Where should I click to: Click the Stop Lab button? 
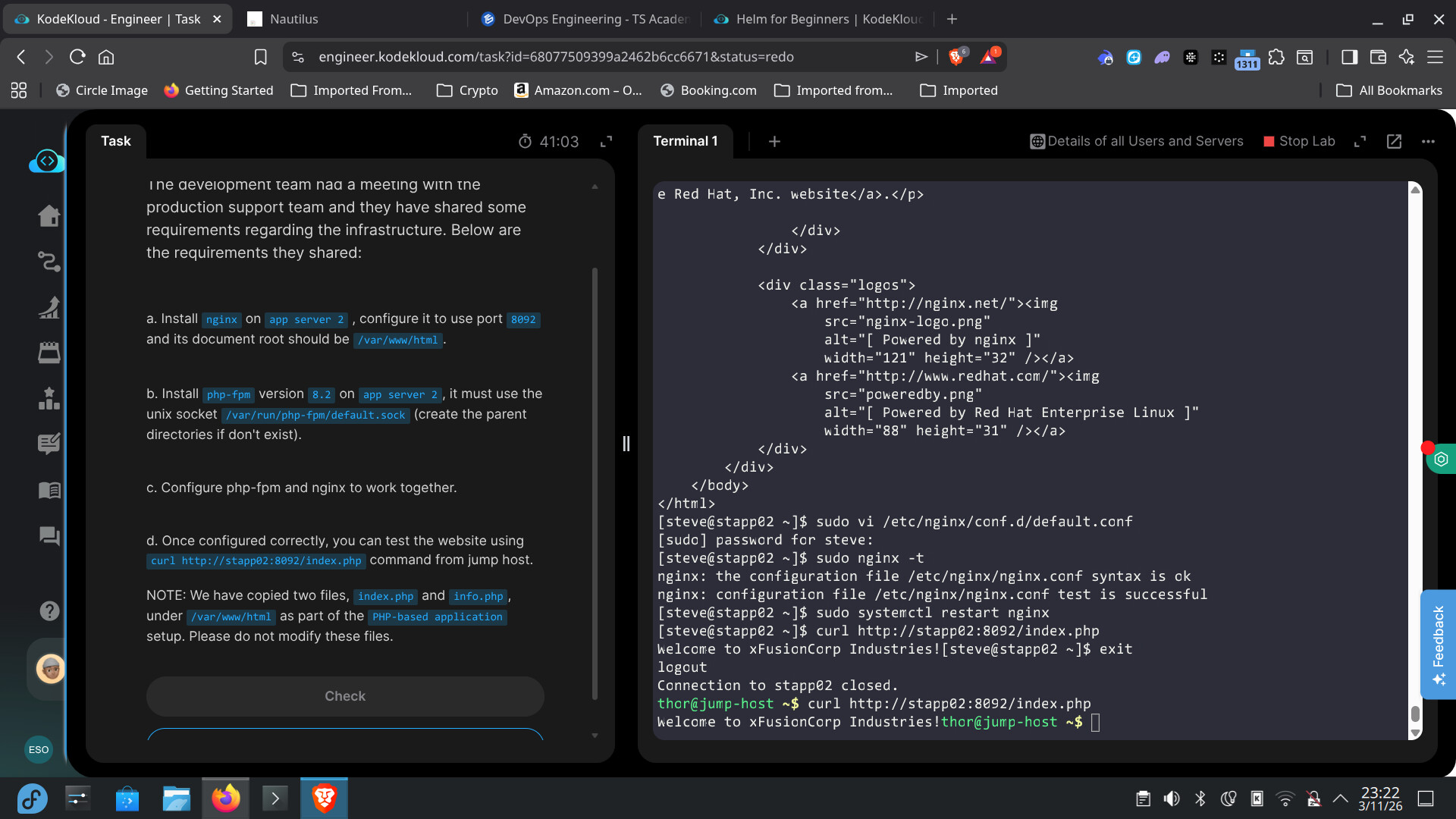coord(1299,141)
